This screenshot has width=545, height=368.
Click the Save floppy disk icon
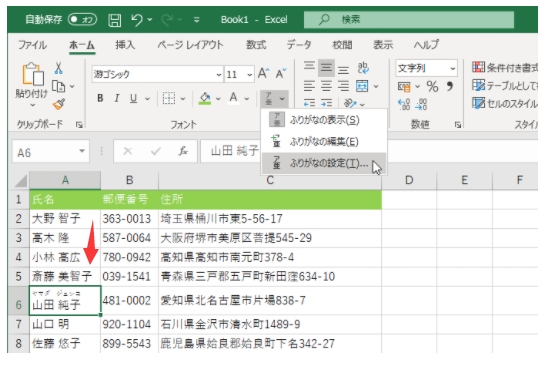[x=114, y=20]
